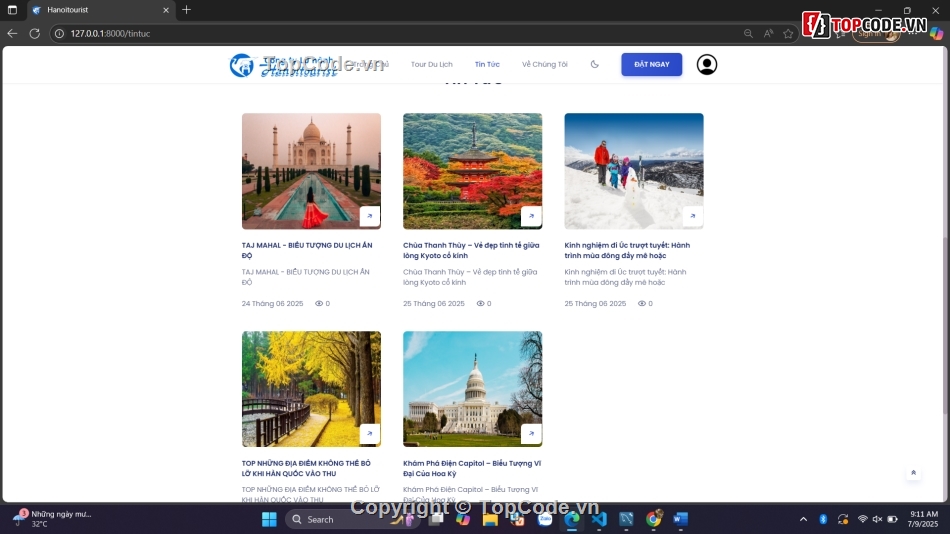Close the Hanoitourist tab
The width and height of the screenshot is (950, 534).
pos(166,10)
